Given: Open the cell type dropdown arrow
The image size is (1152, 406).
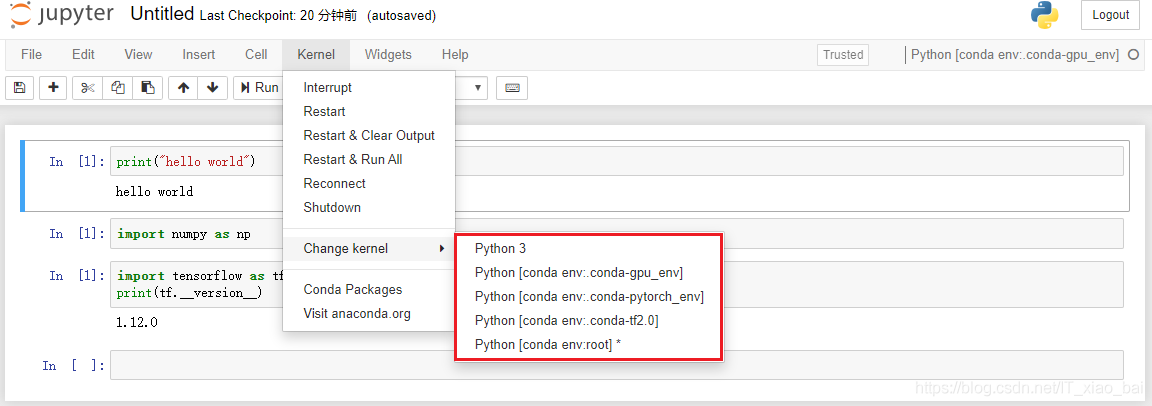Looking at the screenshot, I should (x=479, y=88).
